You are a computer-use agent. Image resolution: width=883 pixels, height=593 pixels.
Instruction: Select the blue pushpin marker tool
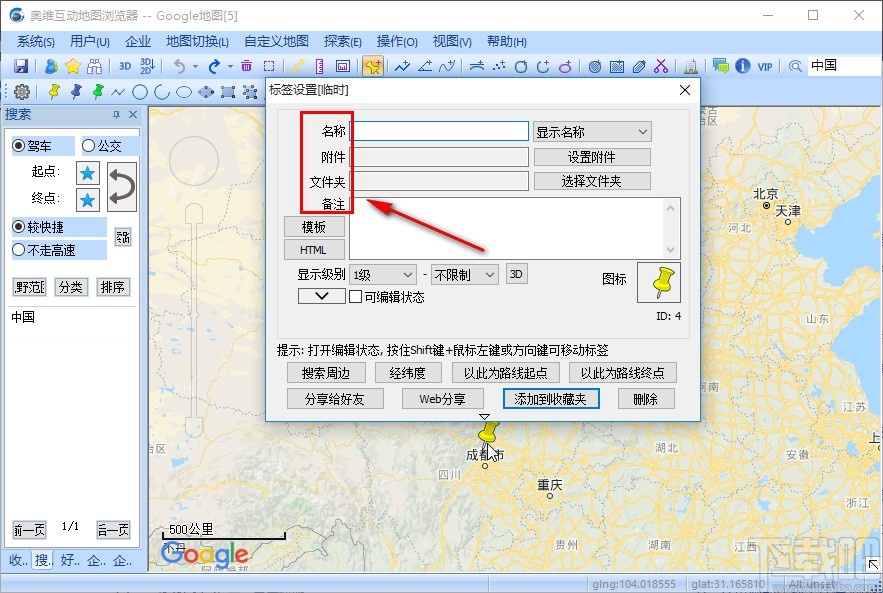pos(76,91)
